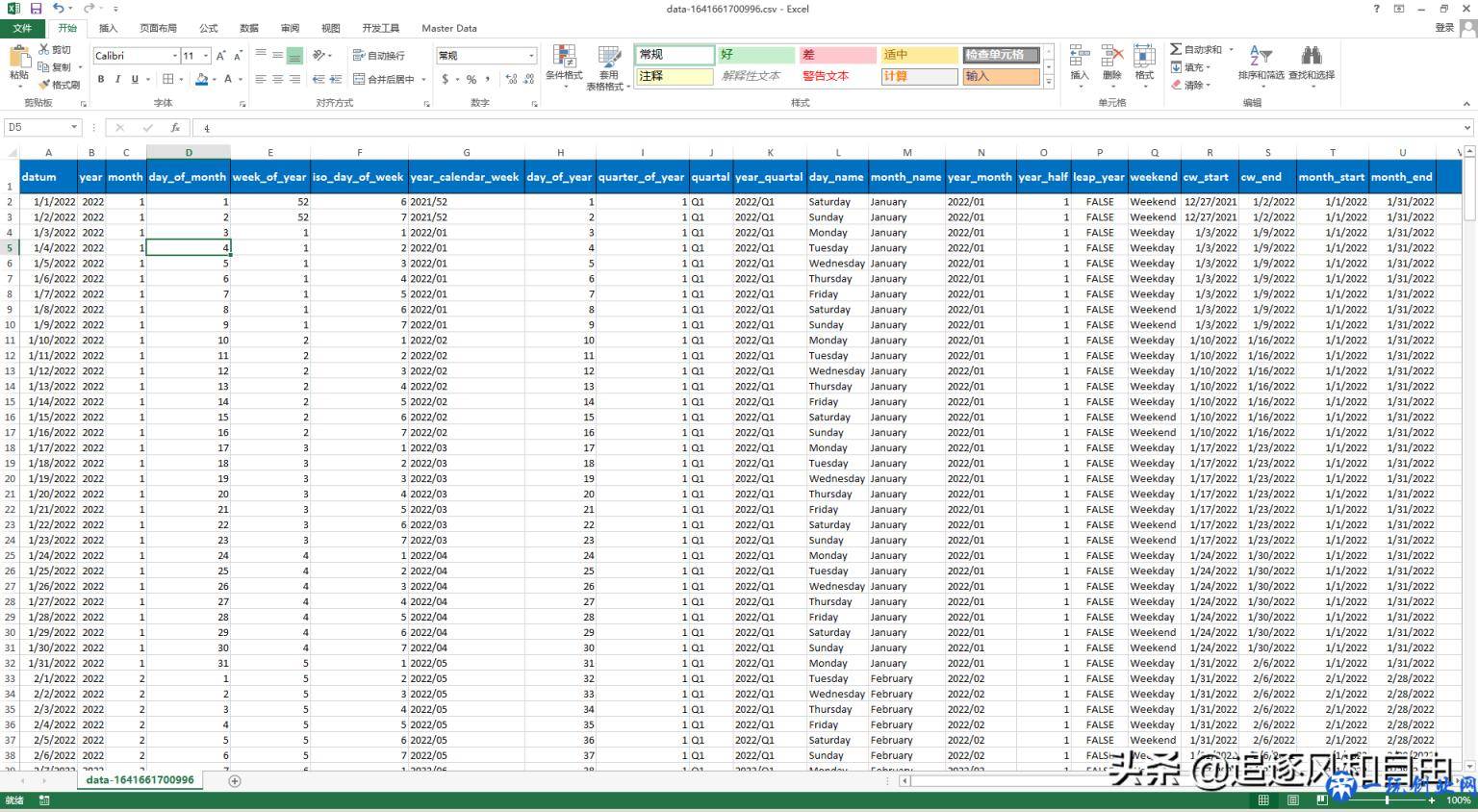
Task: Center text horizontally
Action: pyautogui.click(x=277, y=79)
